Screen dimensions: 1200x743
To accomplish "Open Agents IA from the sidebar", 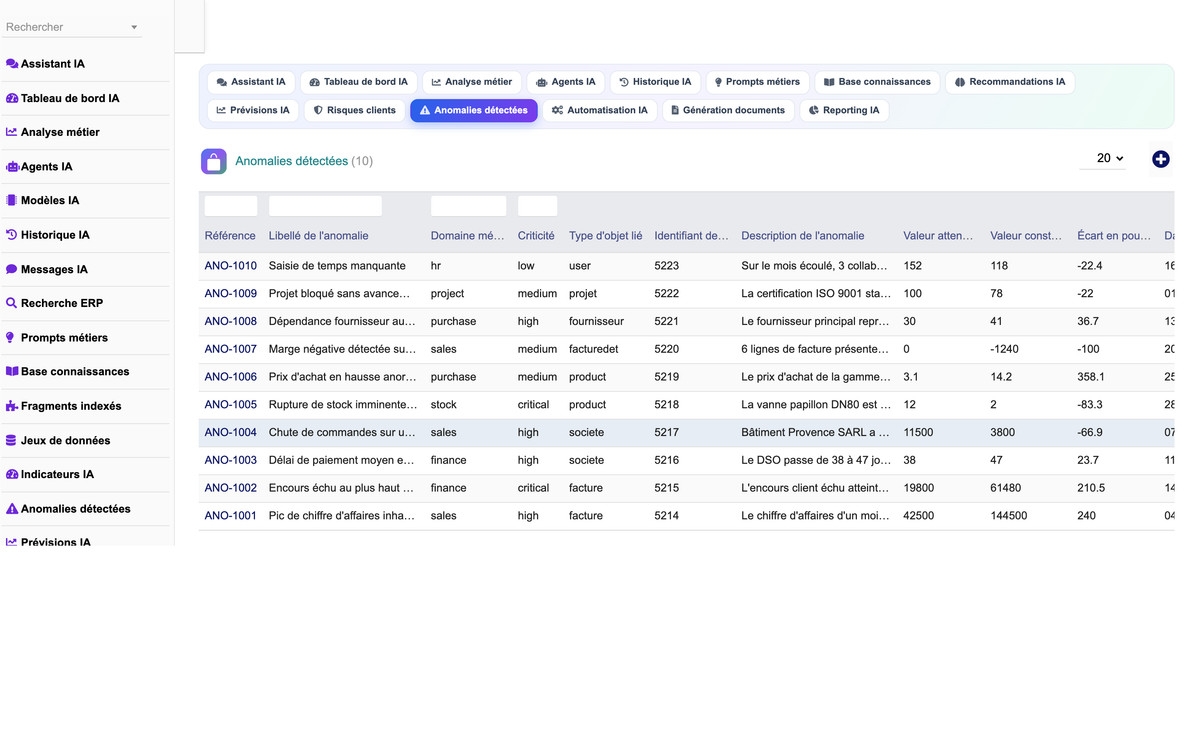I will click(x=39, y=167).
